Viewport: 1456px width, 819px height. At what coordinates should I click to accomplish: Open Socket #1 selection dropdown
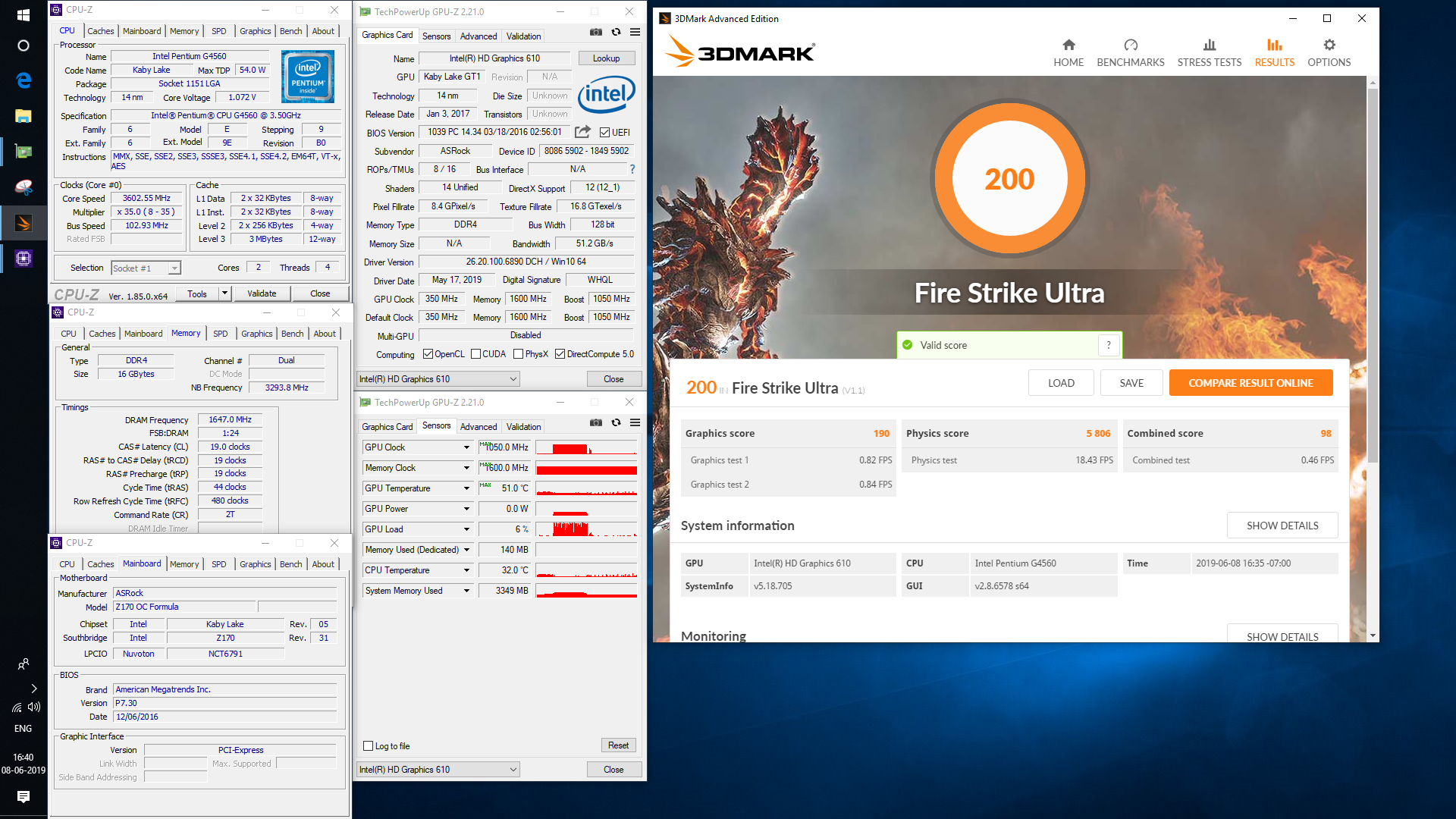(146, 268)
